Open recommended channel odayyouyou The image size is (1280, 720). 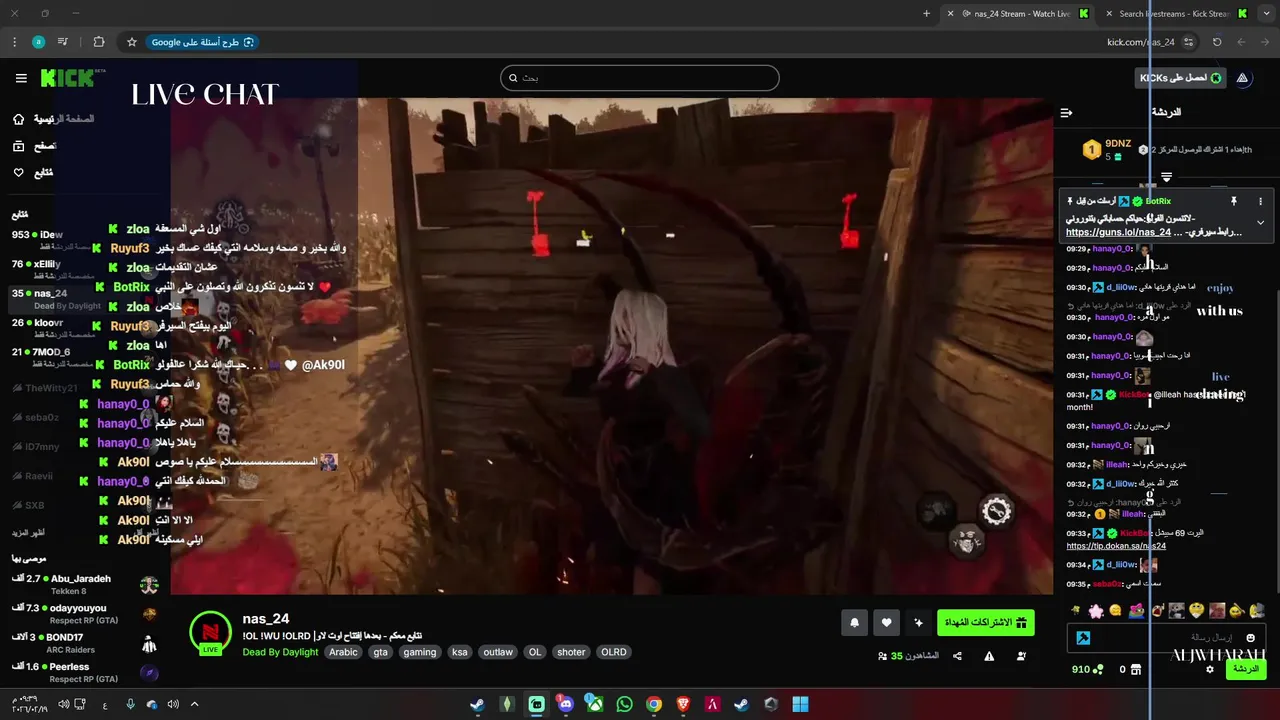point(85,613)
